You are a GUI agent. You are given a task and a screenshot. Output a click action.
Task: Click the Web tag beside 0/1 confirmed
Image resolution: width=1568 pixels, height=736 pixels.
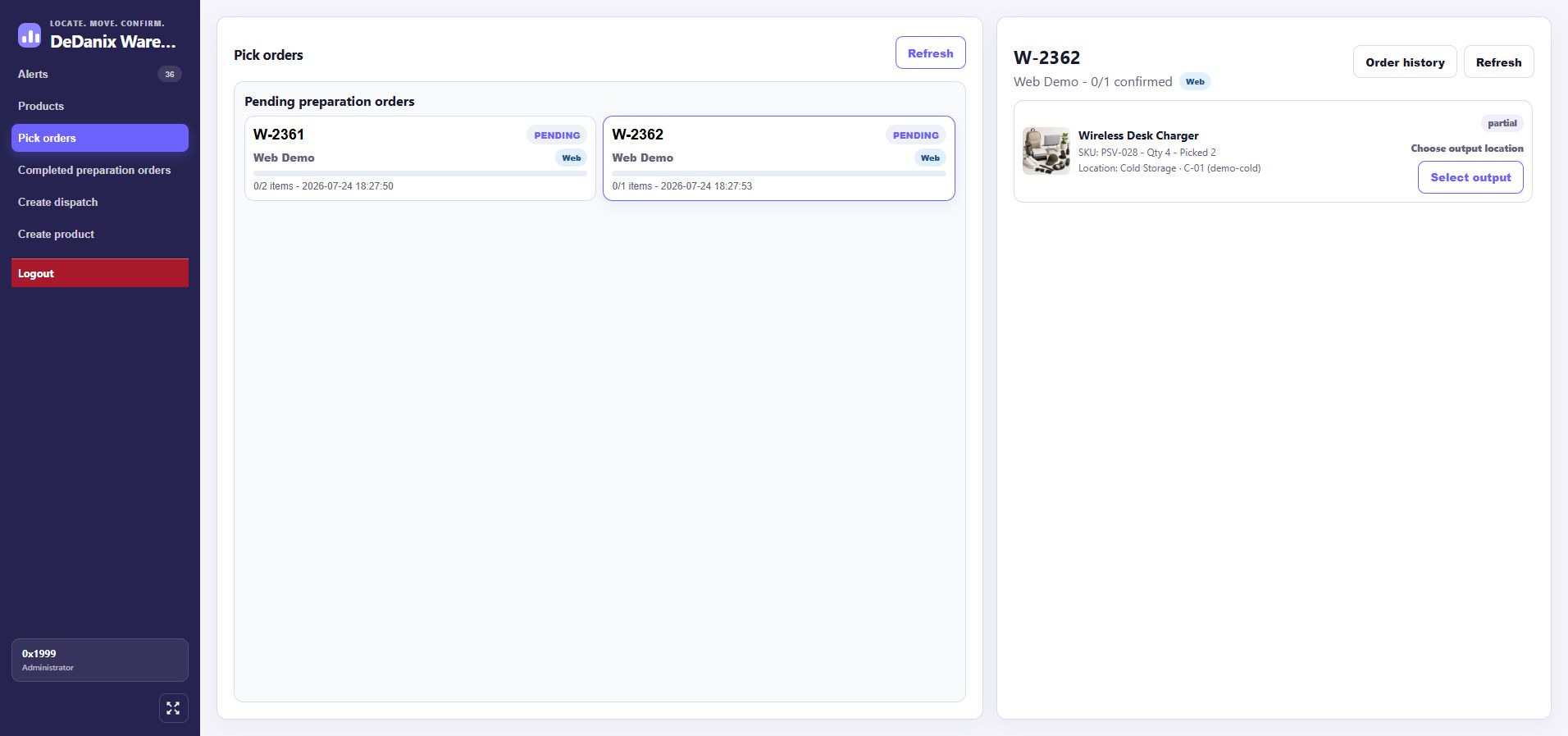point(1195,81)
